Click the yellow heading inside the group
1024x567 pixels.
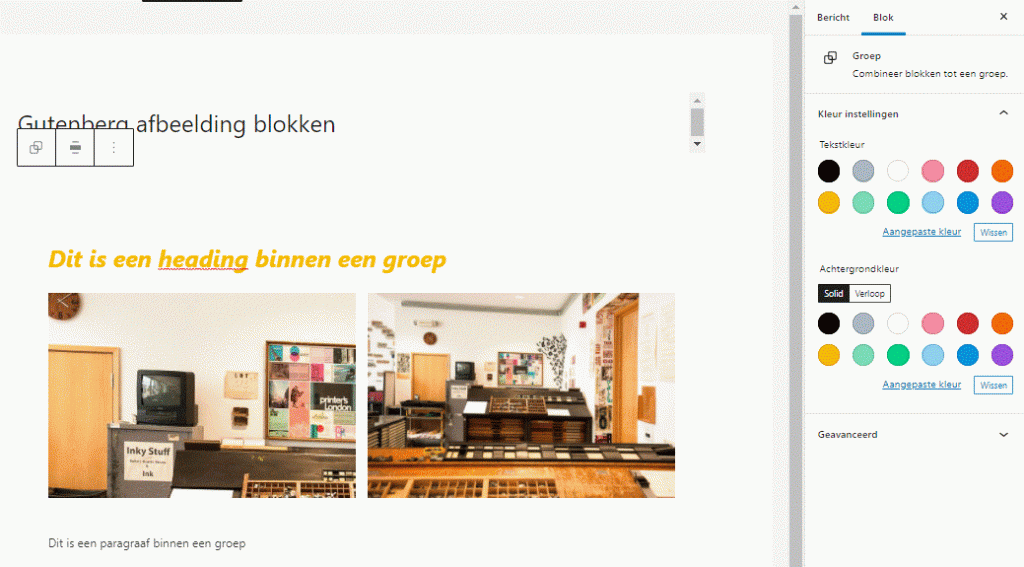click(247, 260)
